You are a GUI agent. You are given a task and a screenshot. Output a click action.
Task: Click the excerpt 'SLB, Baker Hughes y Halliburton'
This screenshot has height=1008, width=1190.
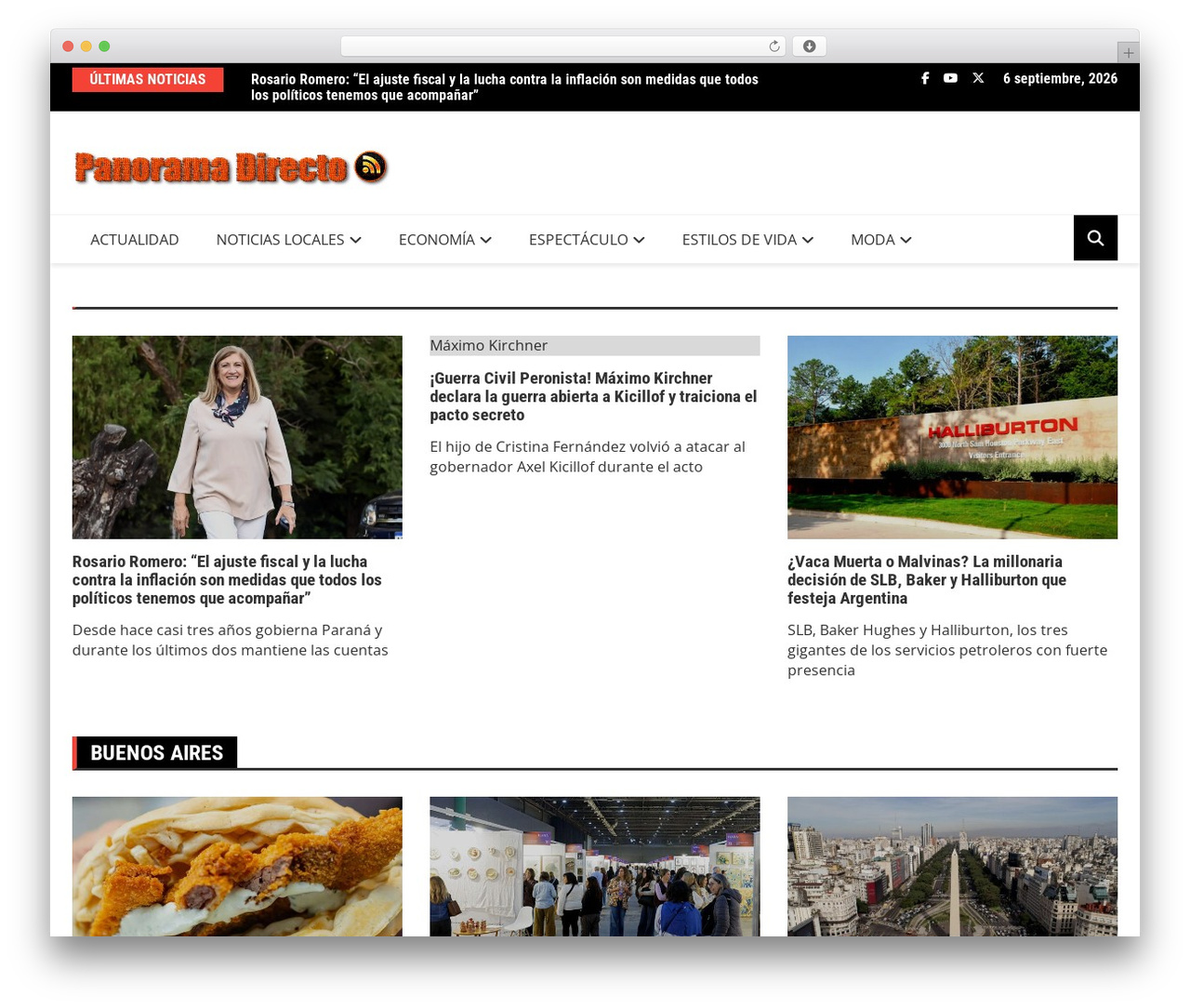click(x=947, y=650)
